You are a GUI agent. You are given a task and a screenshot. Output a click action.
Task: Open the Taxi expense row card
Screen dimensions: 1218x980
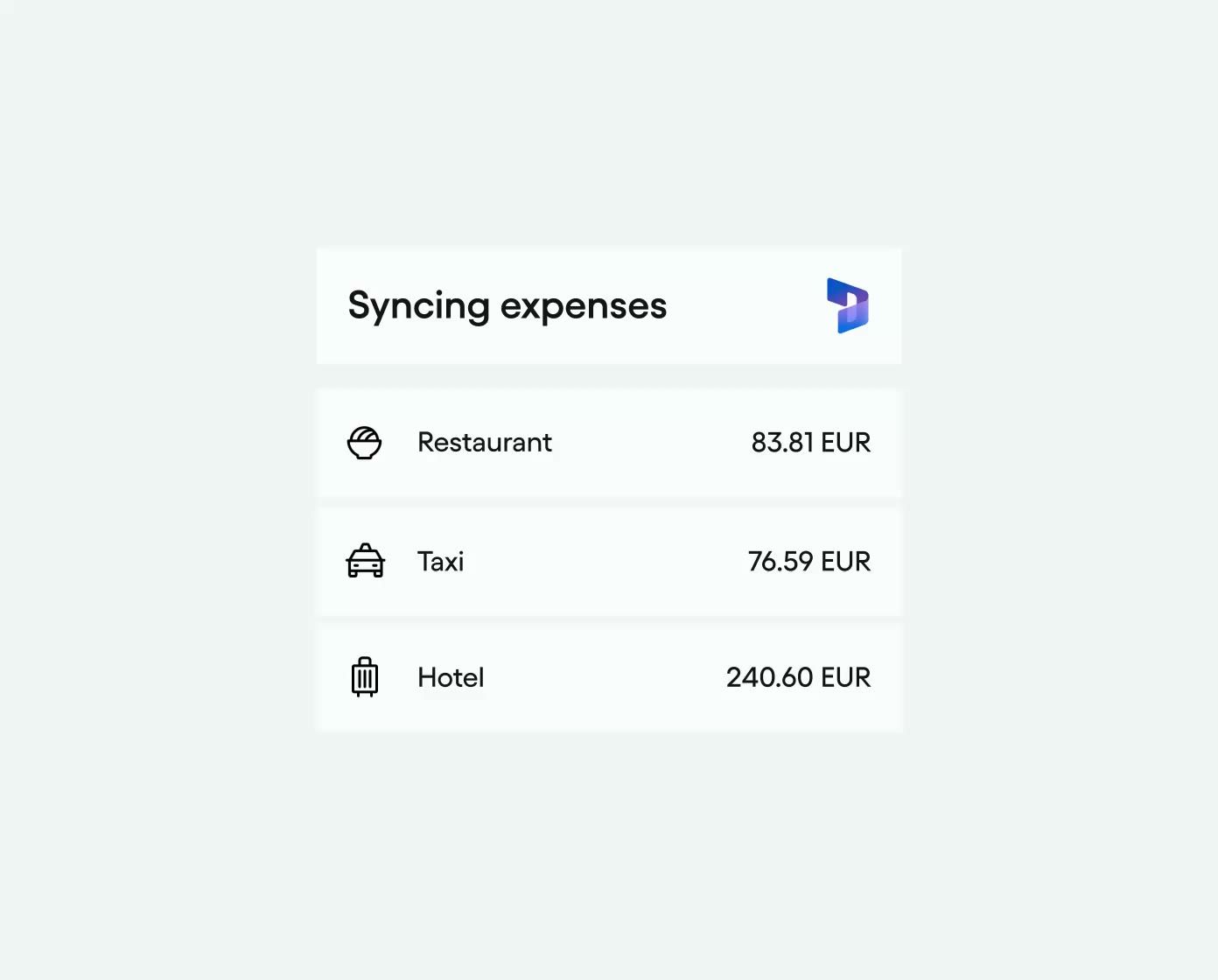(x=609, y=562)
